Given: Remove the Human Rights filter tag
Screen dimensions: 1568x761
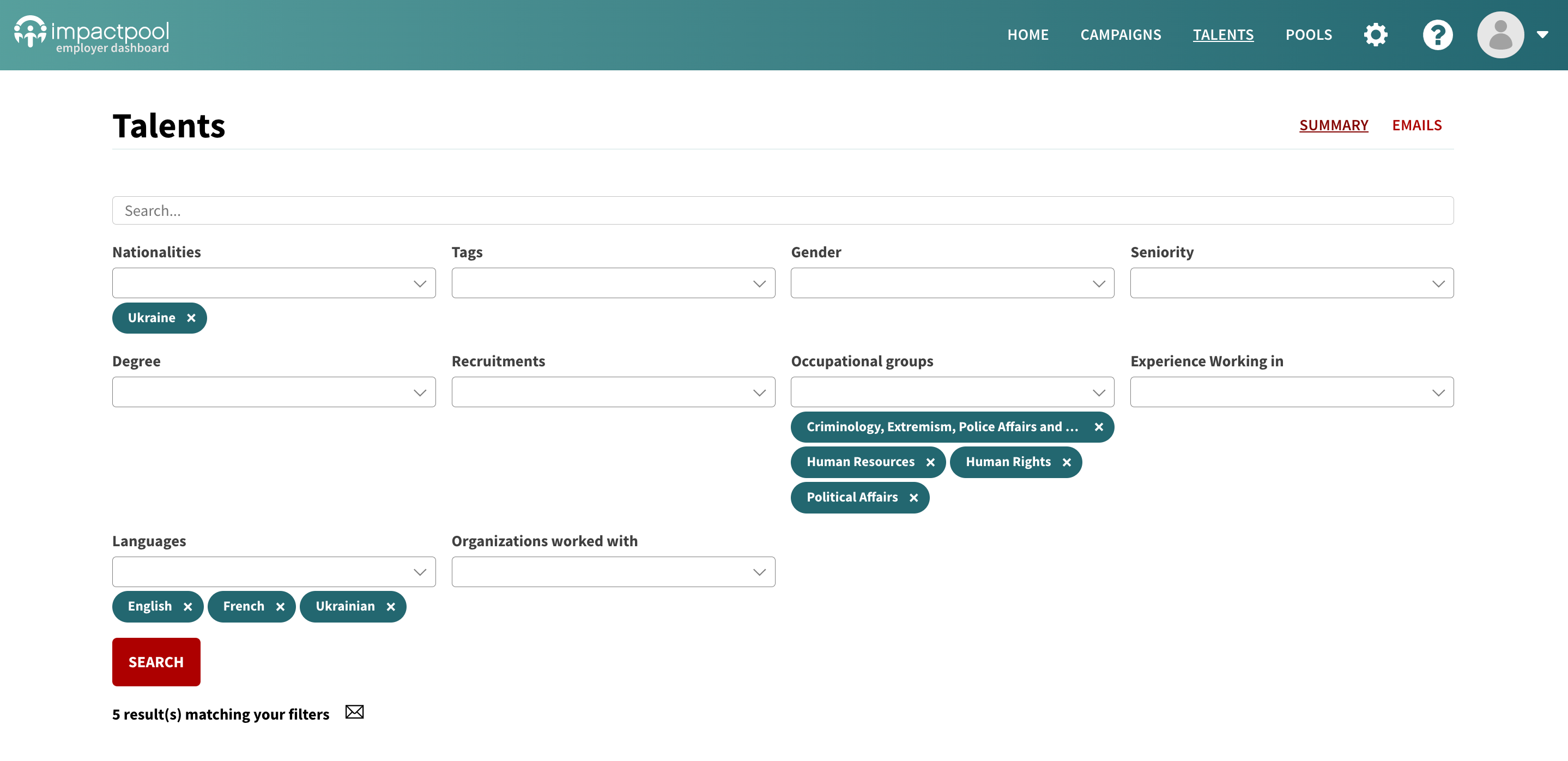Looking at the screenshot, I should click(x=1067, y=462).
